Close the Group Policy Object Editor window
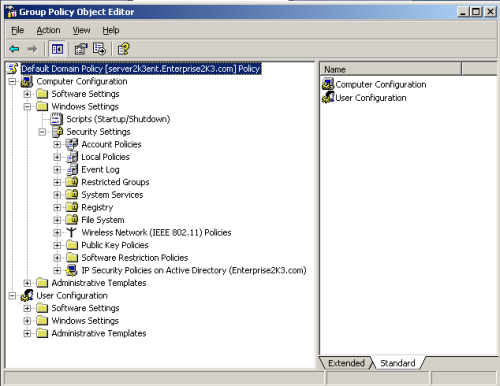Screen dimensions: 500x386 click(490, 12)
